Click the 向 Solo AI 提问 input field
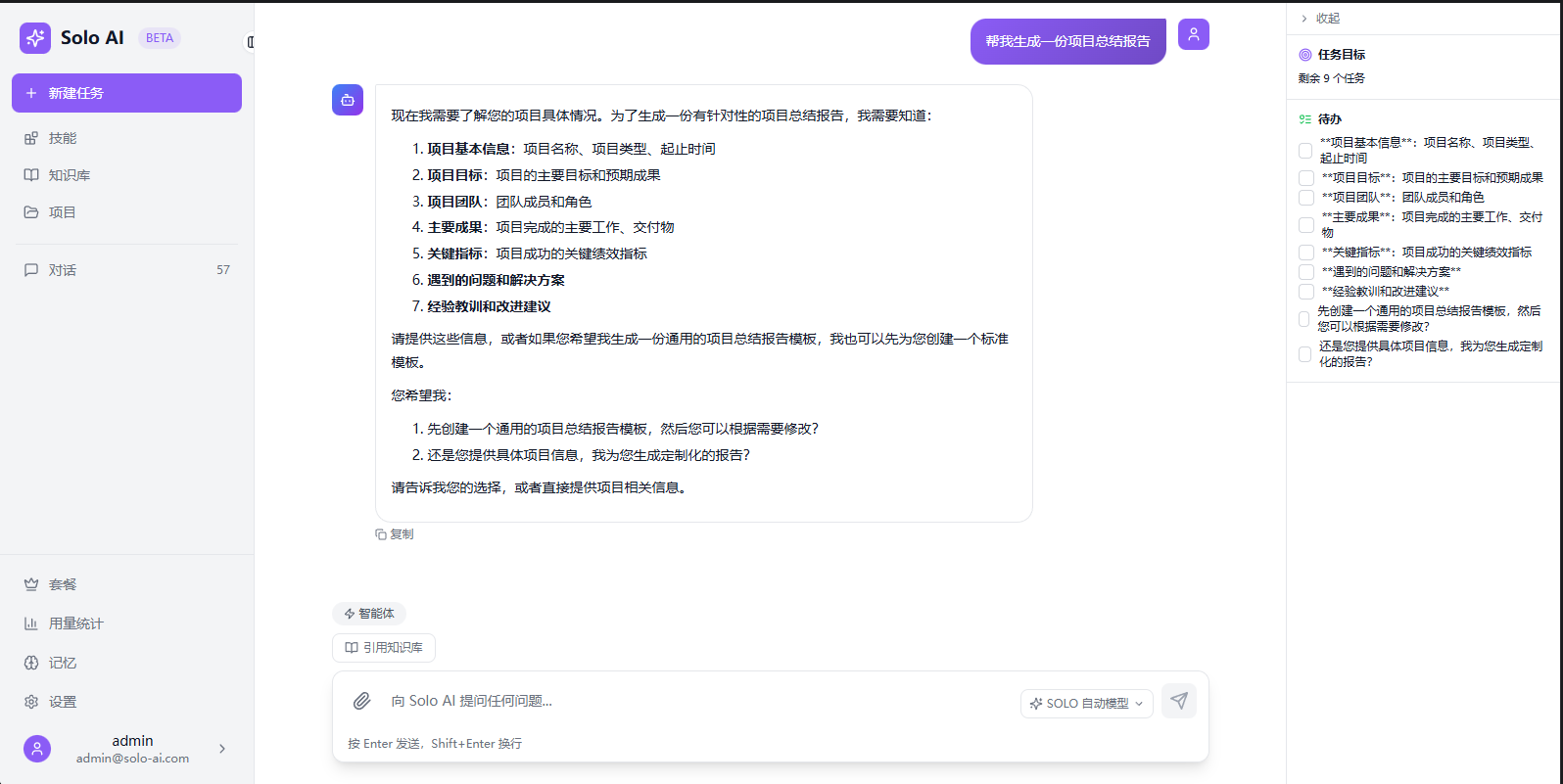 pos(686,701)
